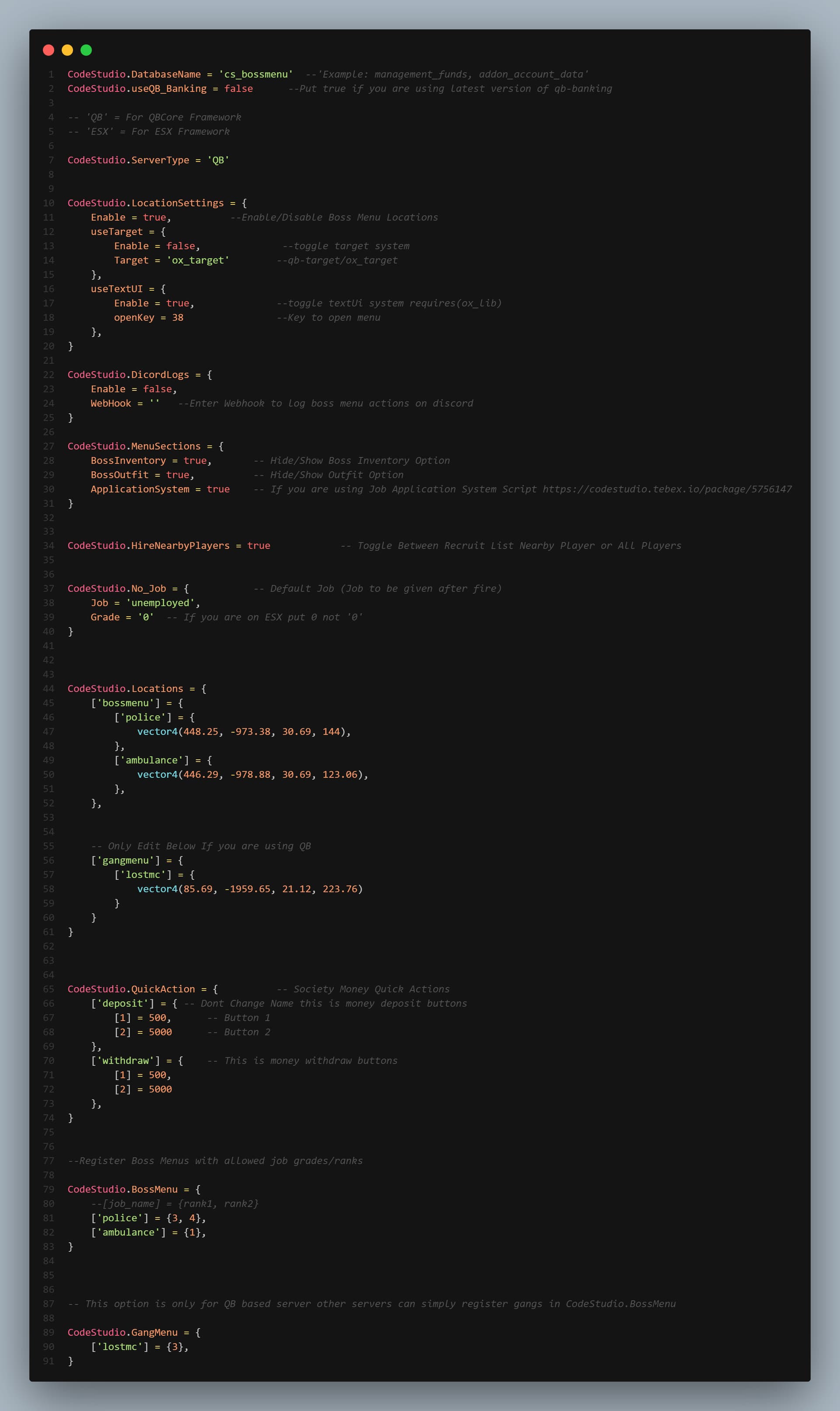Click the 'unemployed' Job string
The image size is (840, 1411).
(160, 603)
